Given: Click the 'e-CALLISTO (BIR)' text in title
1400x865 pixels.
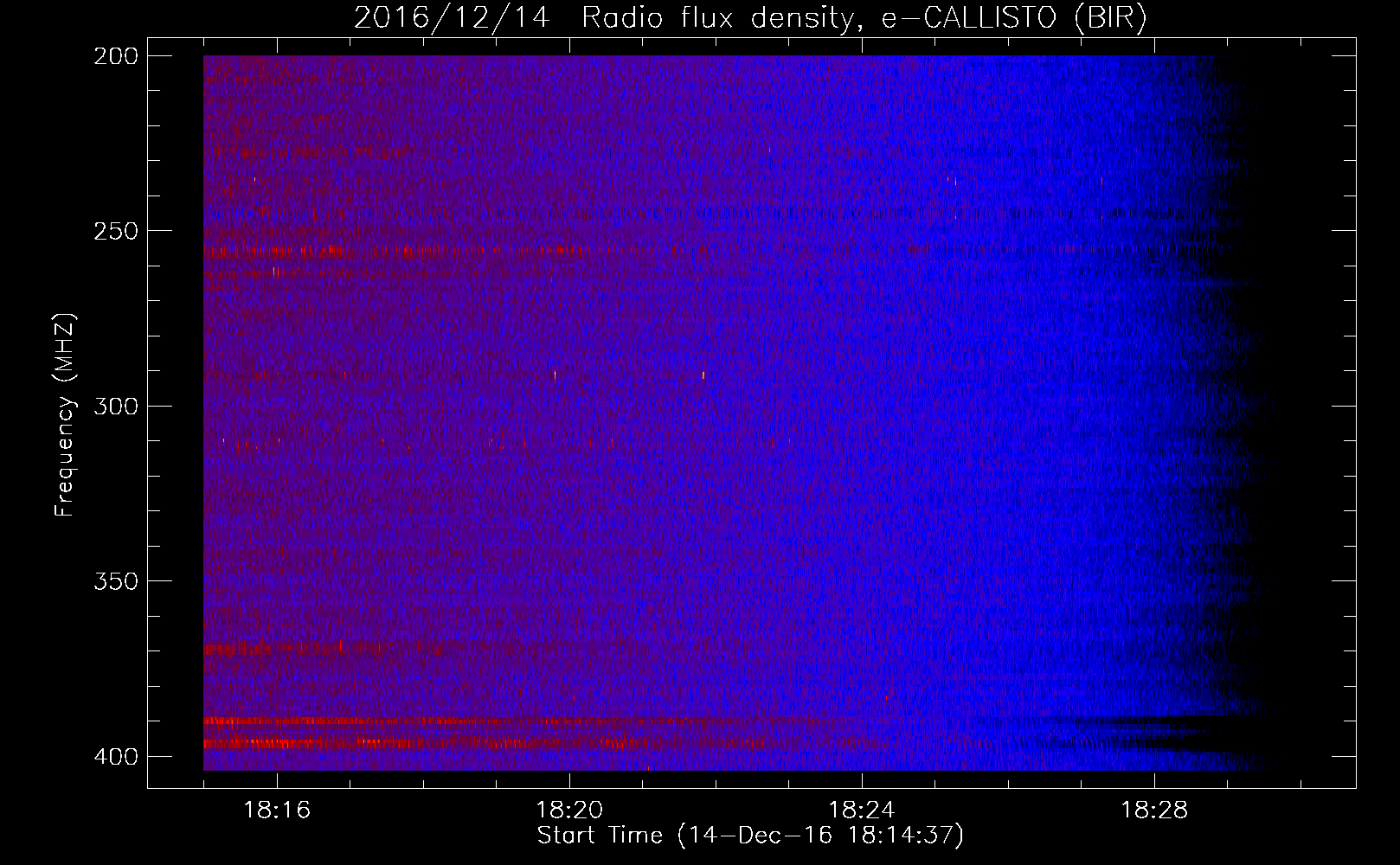Looking at the screenshot, I should point(1014,18).
